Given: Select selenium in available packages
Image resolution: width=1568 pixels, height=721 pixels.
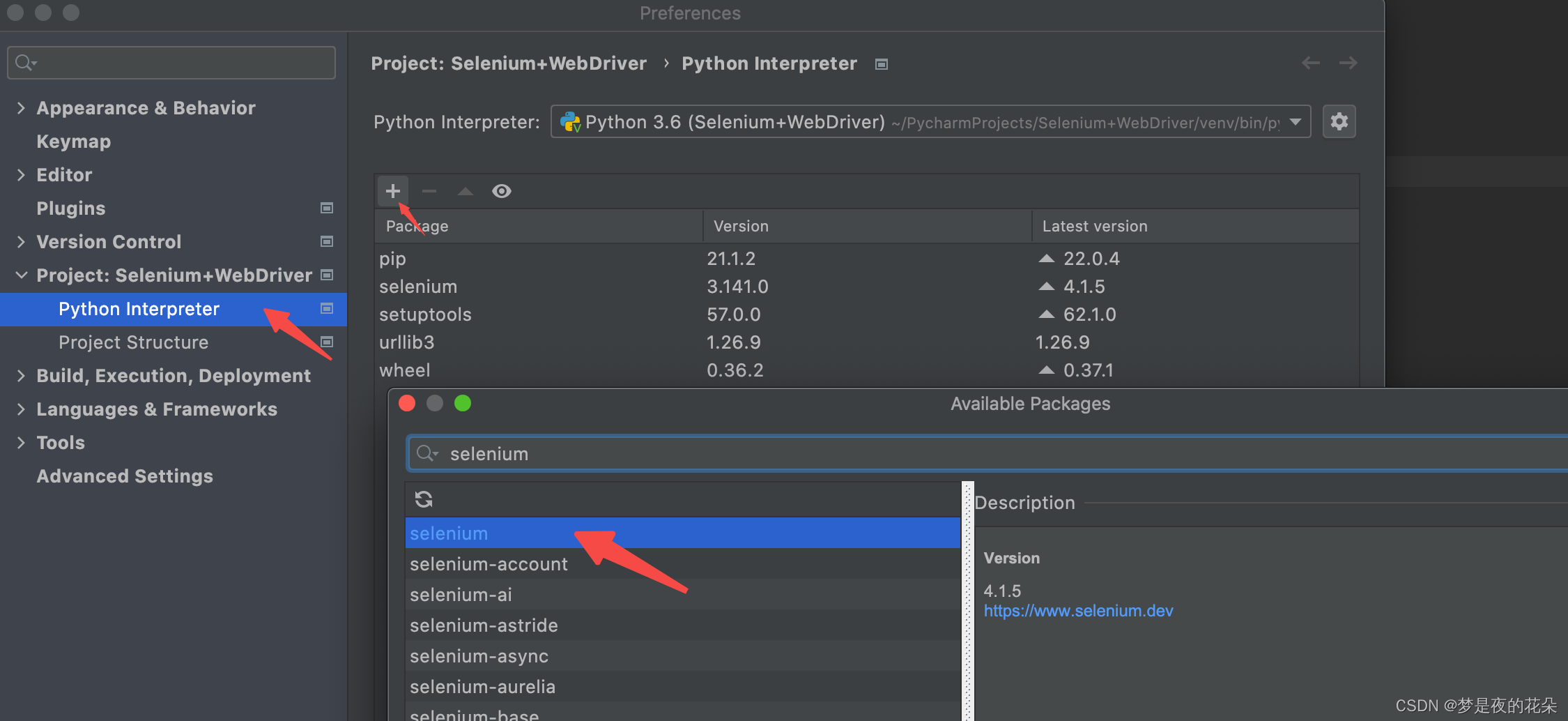Looking at the screenshot, I should (x=683, y=533).
